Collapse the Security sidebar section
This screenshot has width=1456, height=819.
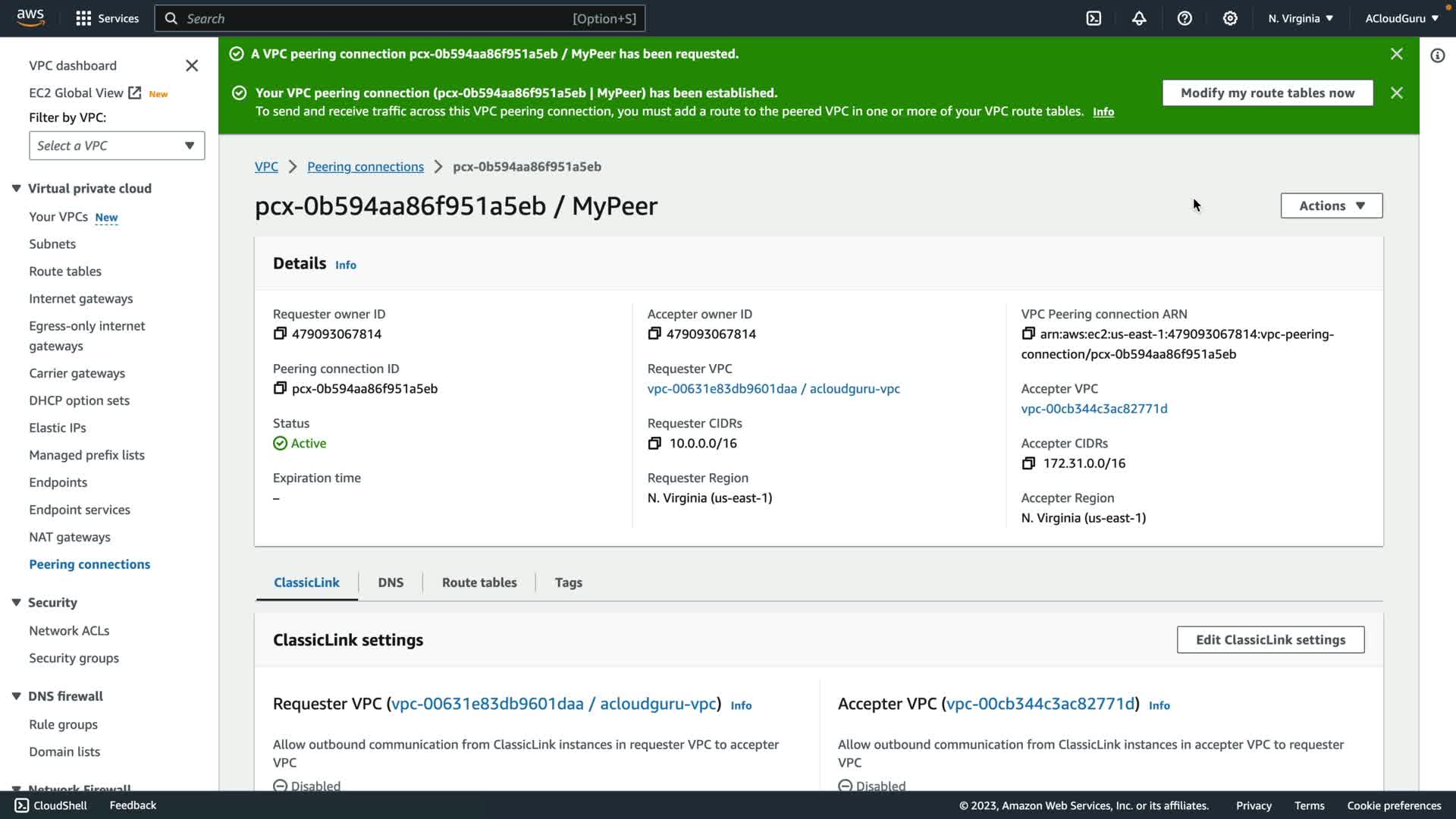point(16,602)
